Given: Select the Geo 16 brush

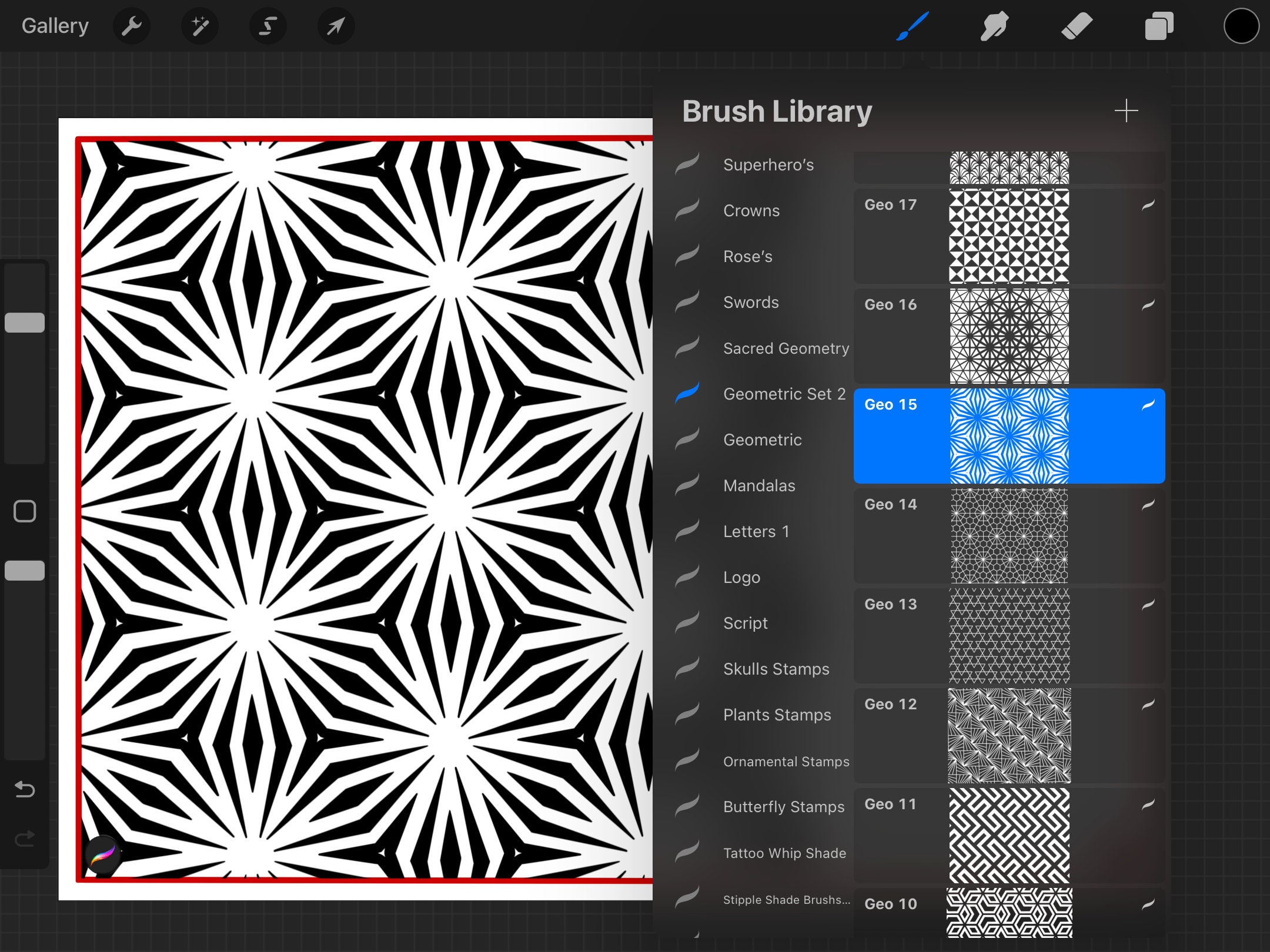Looking at the screenshot, I should 1009,336.
